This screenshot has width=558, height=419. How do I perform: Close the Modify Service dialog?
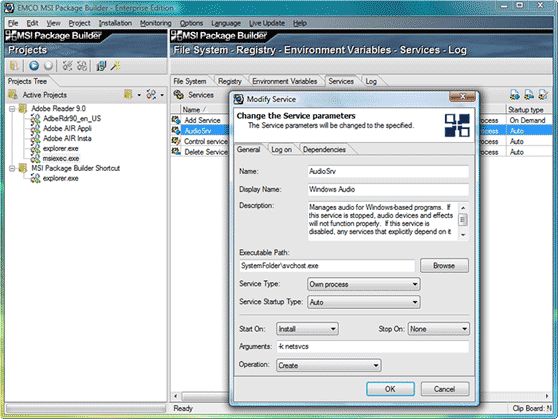tap(462, 96)
